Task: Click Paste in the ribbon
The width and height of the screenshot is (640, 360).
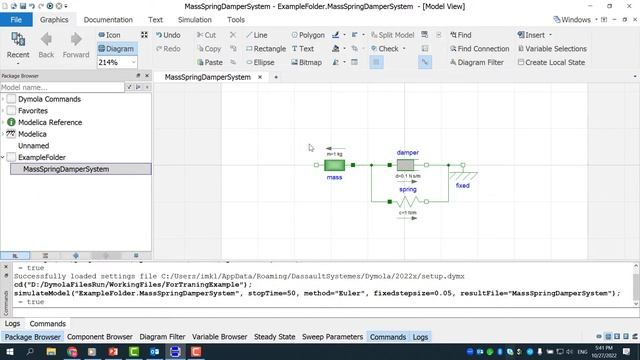Action: [210, 62]
